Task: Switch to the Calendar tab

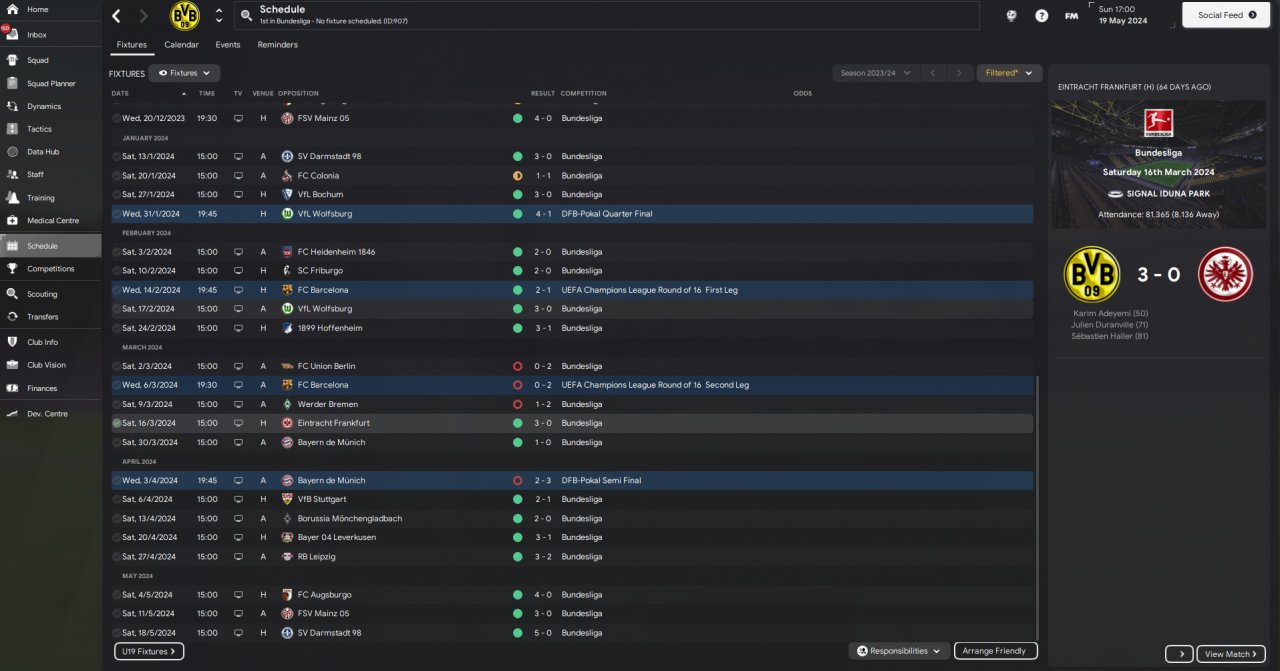Action: [x=181, y=45]
